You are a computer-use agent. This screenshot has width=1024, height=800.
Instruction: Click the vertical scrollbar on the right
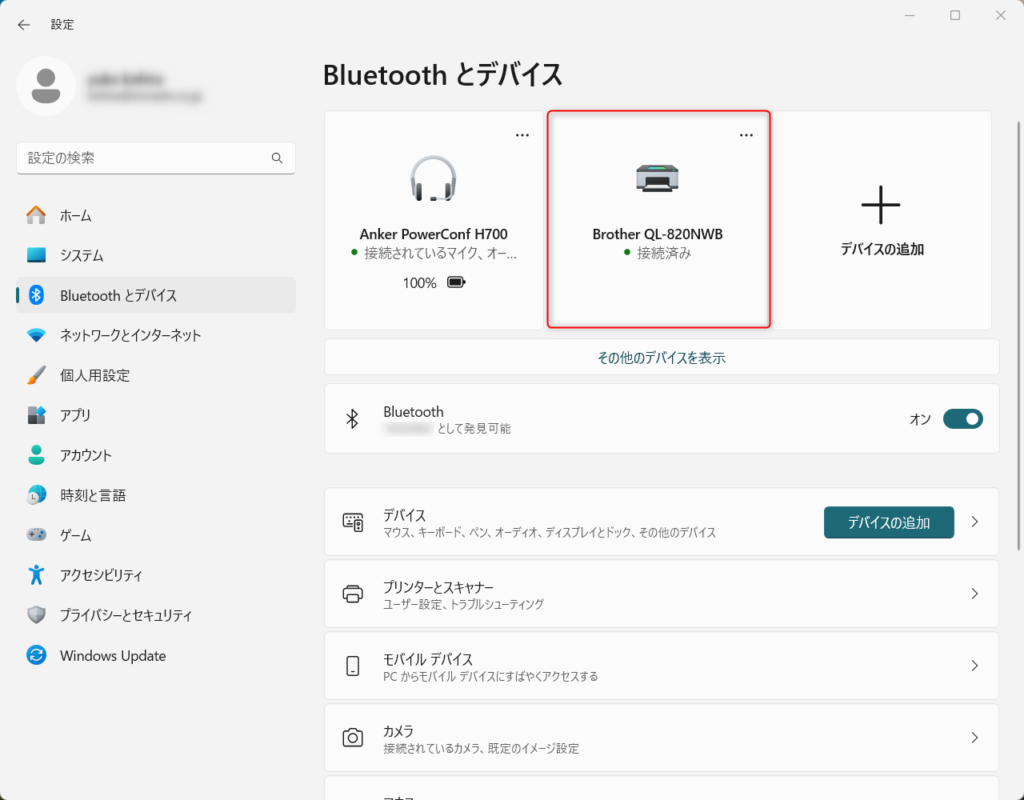coord(1018,300)
